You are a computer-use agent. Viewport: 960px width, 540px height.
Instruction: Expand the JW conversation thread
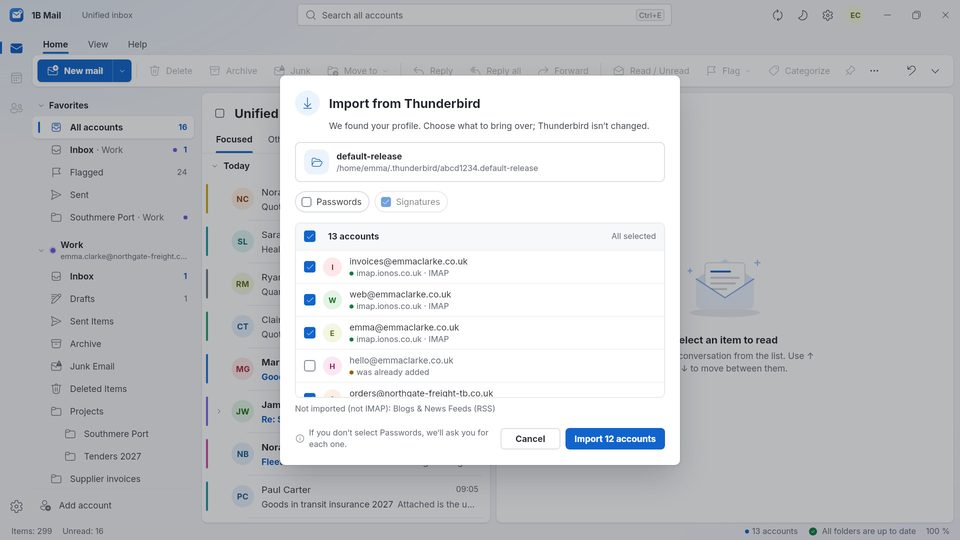219,411
